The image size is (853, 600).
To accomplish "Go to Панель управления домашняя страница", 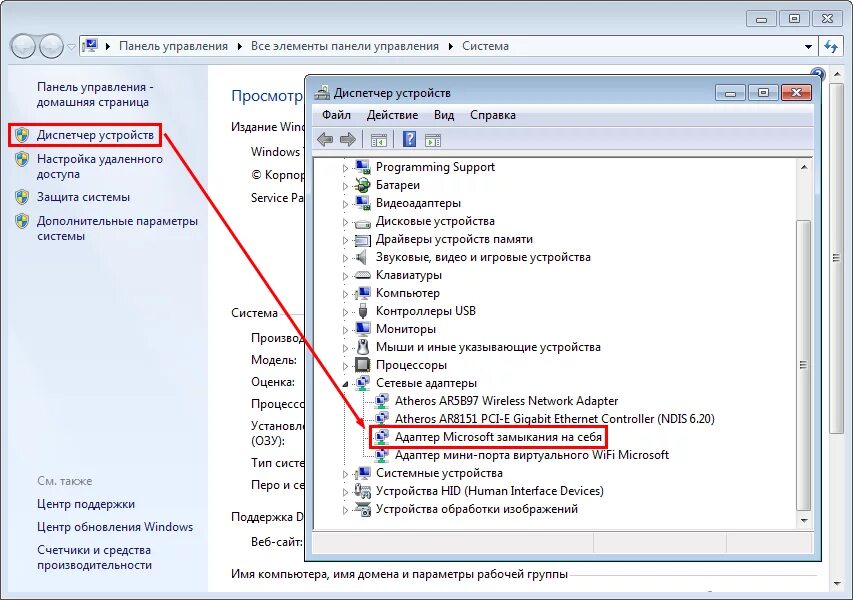I will coord(95,95).
